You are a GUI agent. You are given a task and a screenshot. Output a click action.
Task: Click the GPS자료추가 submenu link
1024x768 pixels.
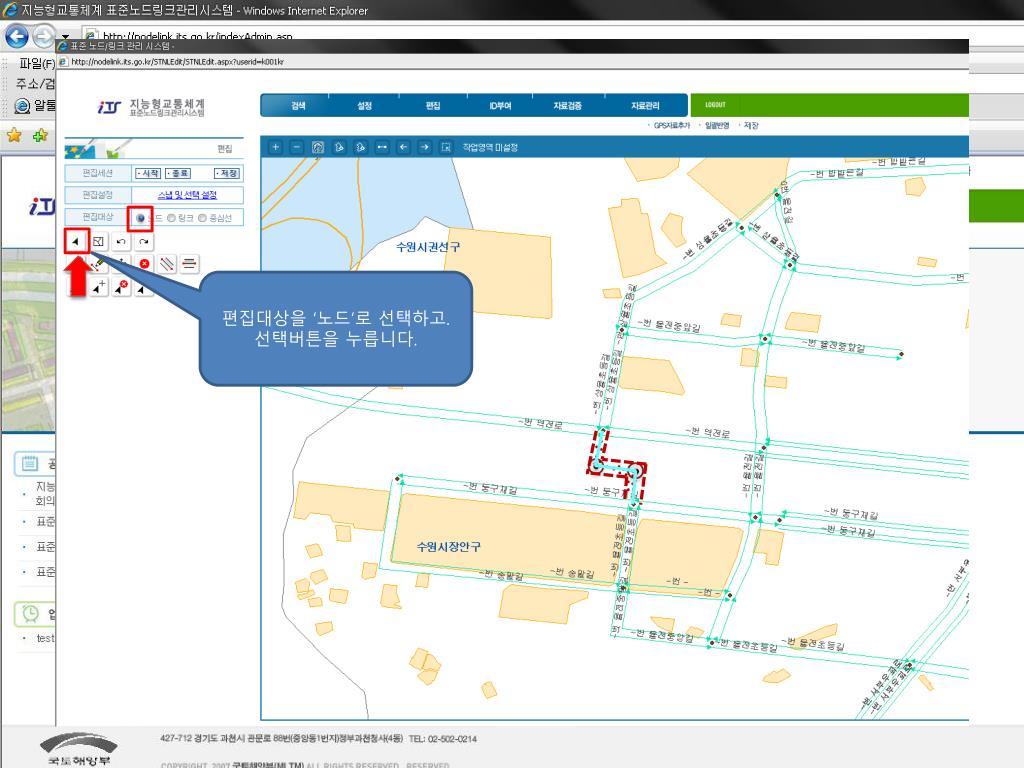pyautogui.click(x=671, y=125)
